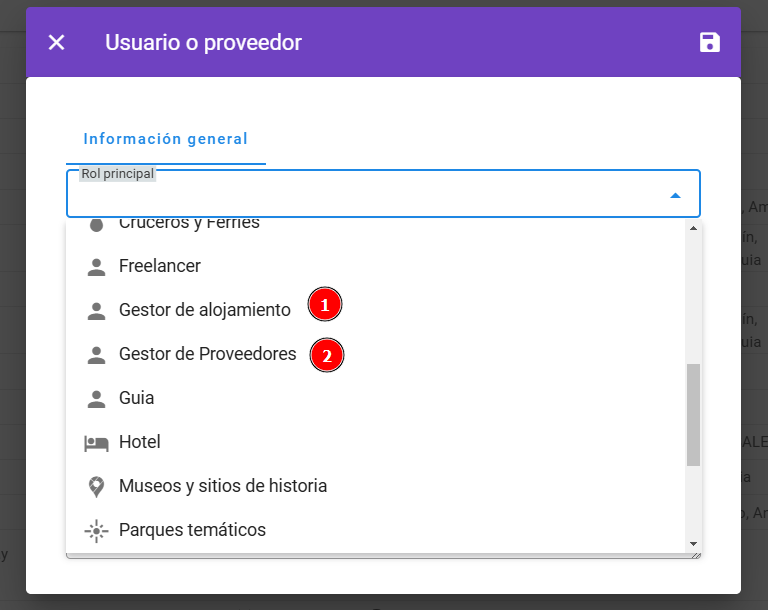This screenshot has width=768, height=610.
Task: Click person icon beside Gestor de alojamiento
Action: (96, 311)
